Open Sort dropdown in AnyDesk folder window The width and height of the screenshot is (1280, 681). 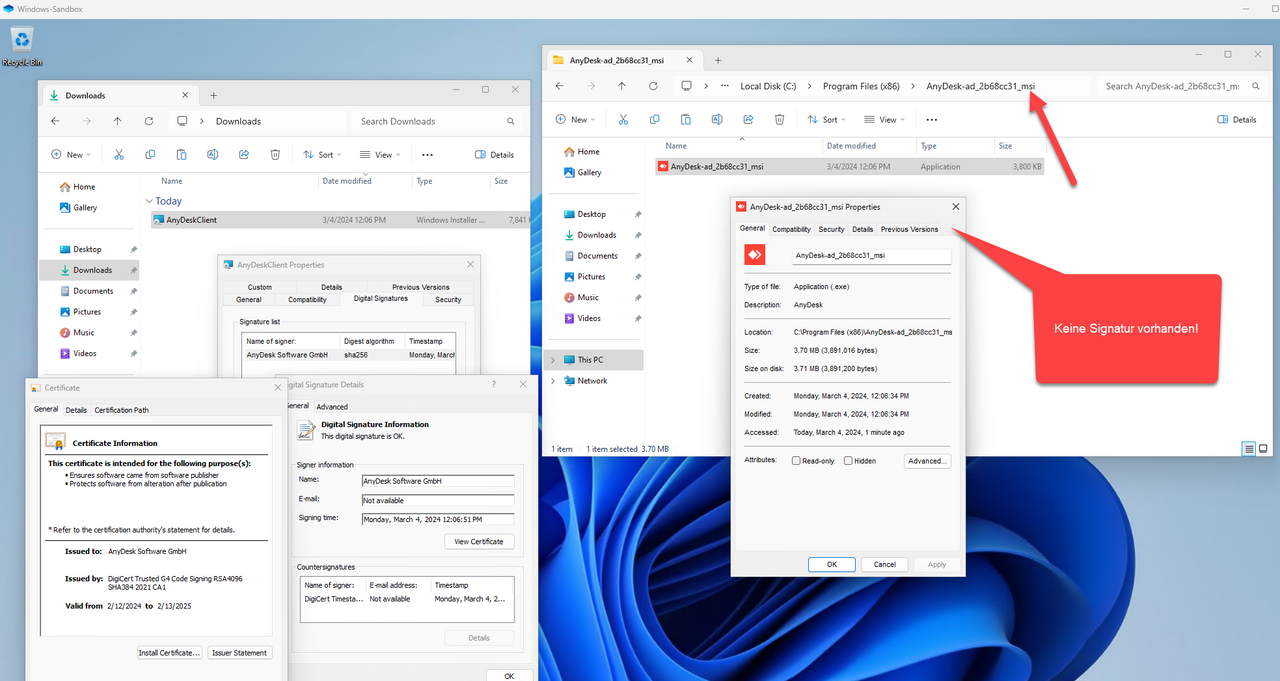pyautogui.click(x=826, y=119)
